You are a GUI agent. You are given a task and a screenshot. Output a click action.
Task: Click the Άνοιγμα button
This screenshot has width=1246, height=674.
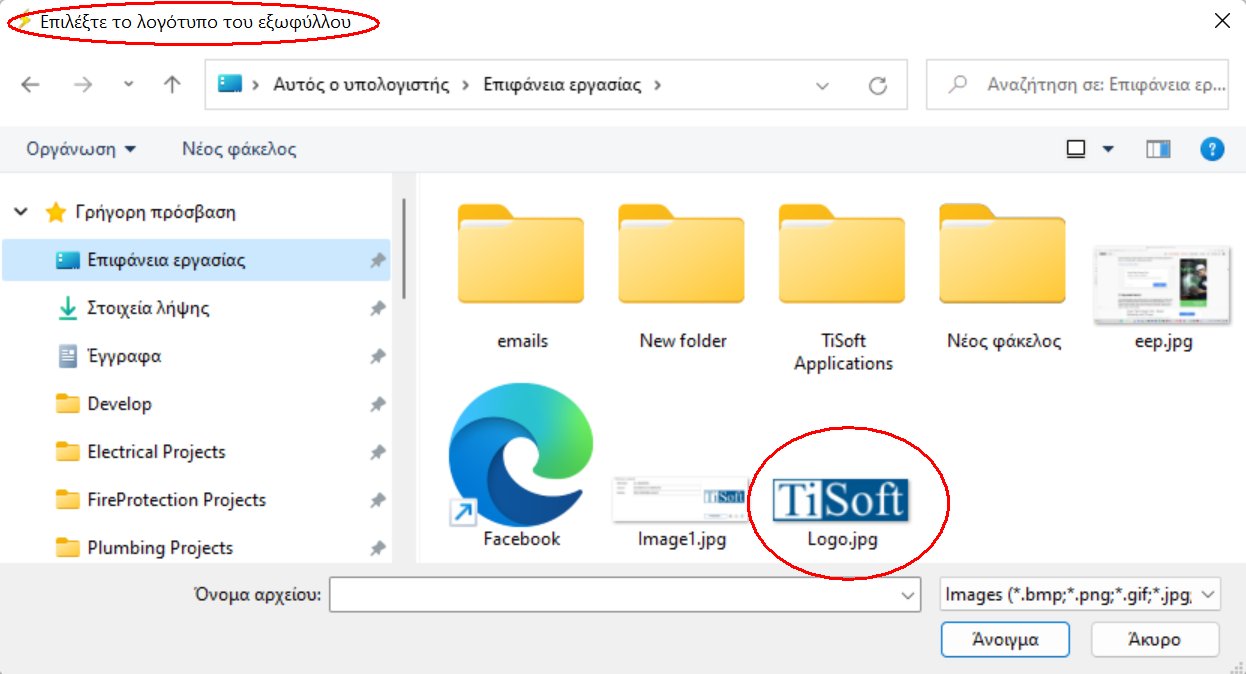1005,640
